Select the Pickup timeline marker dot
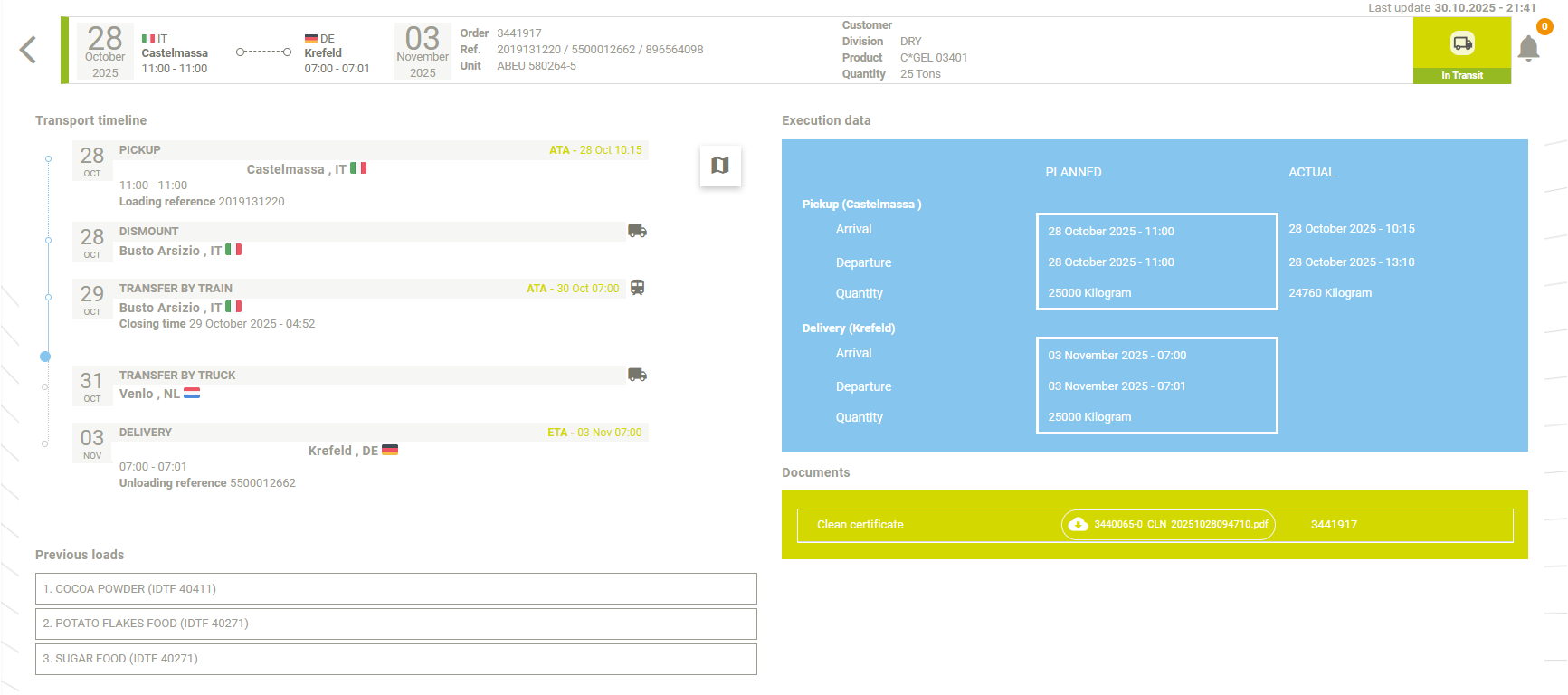The width and height of the screenshot is (1568, 695). (48, 158)
